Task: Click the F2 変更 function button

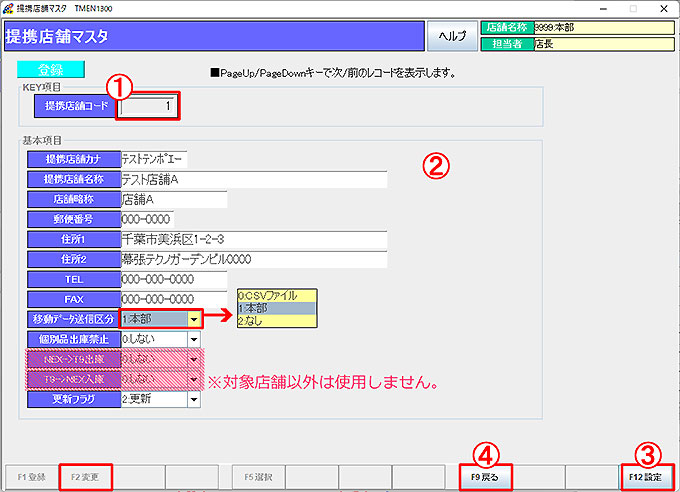Action: pos(85,477)
